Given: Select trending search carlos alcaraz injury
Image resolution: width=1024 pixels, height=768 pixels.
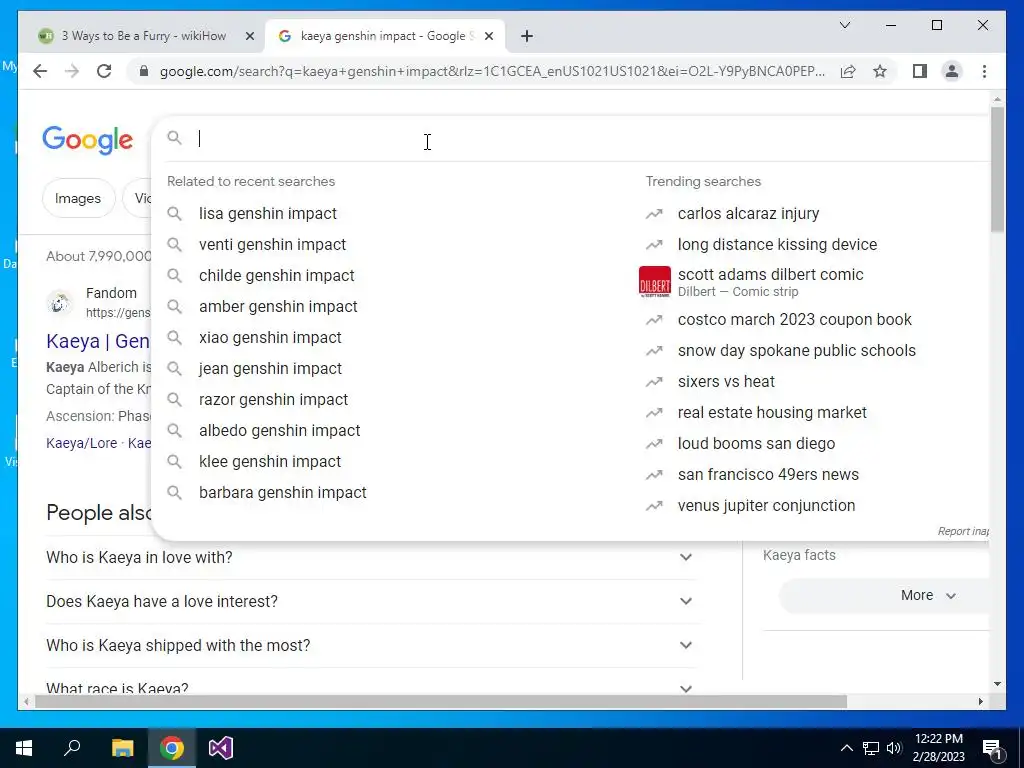Looking at the screenshot, I should click(x=748, y=214).
